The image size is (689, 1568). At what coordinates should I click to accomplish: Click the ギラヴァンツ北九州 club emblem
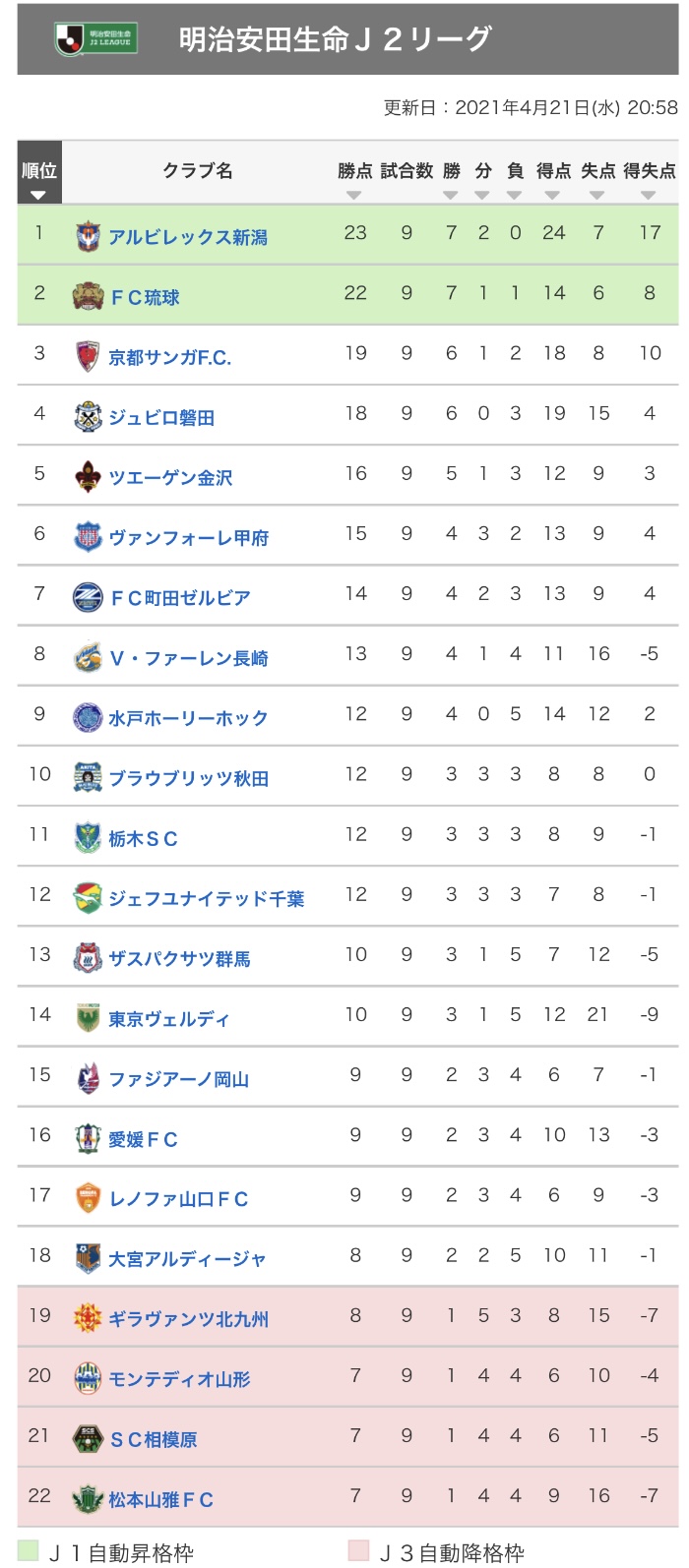pyautogui.click(x=89, y=1318)
